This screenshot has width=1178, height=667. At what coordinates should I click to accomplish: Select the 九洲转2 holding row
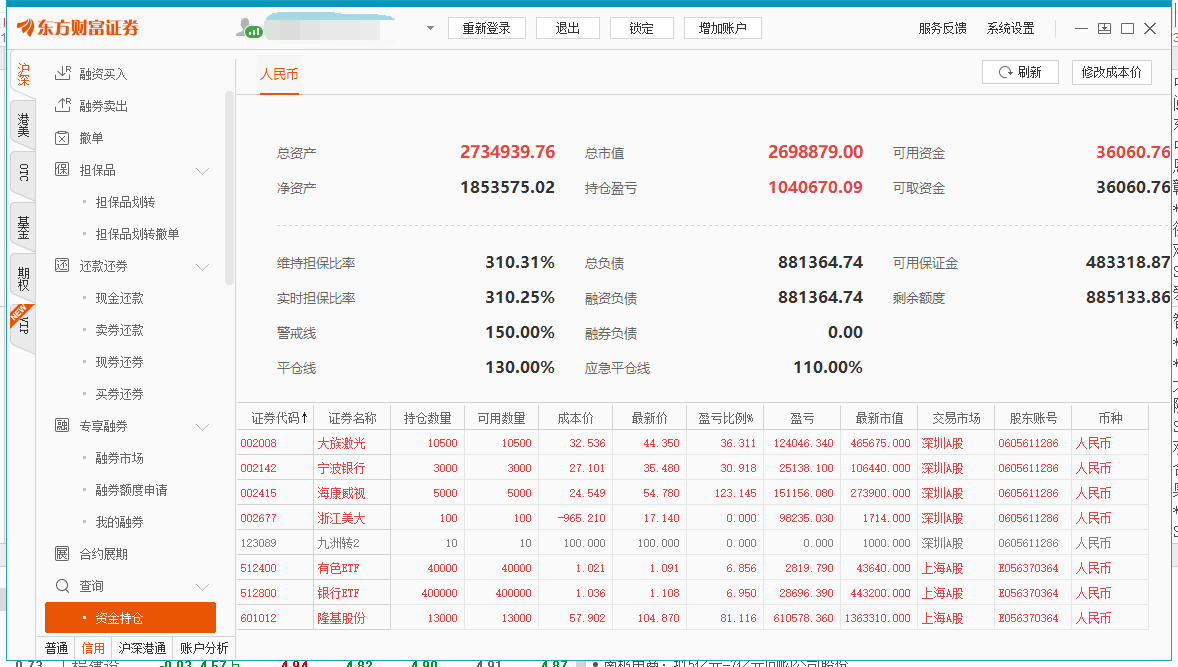[x=693, y=542]
